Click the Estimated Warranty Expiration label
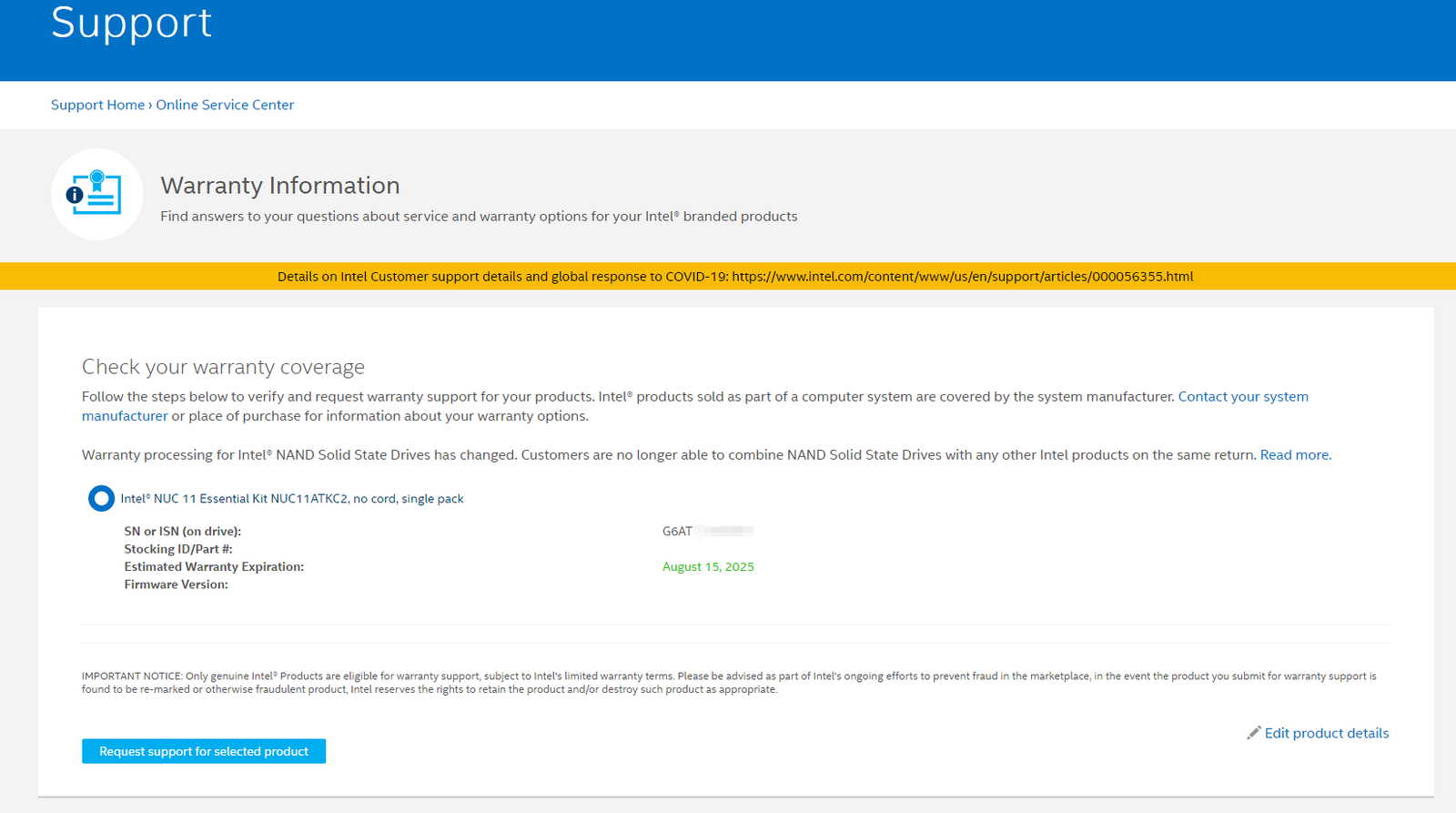Screen dimensions: 1456x813 click(x=214, y=566)
